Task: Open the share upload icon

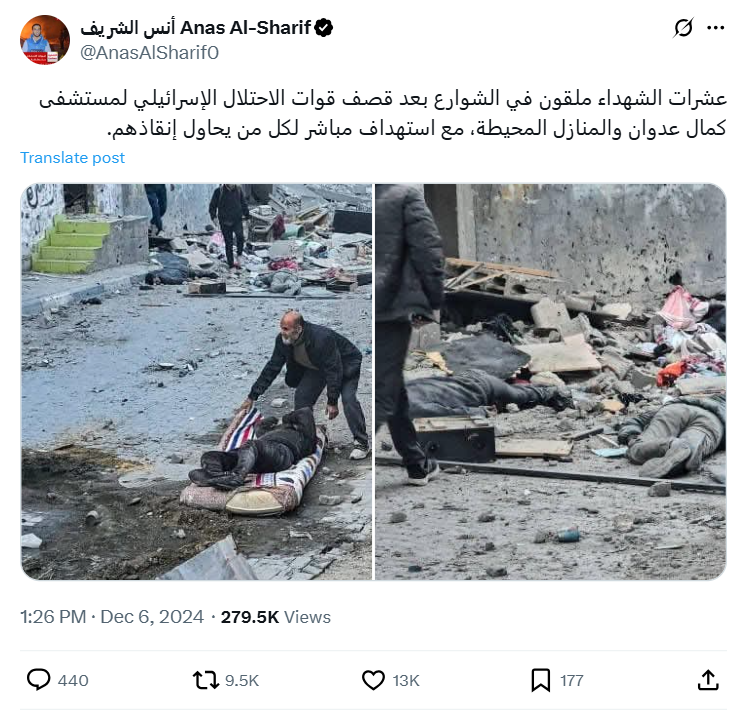Action: [708, 680]
